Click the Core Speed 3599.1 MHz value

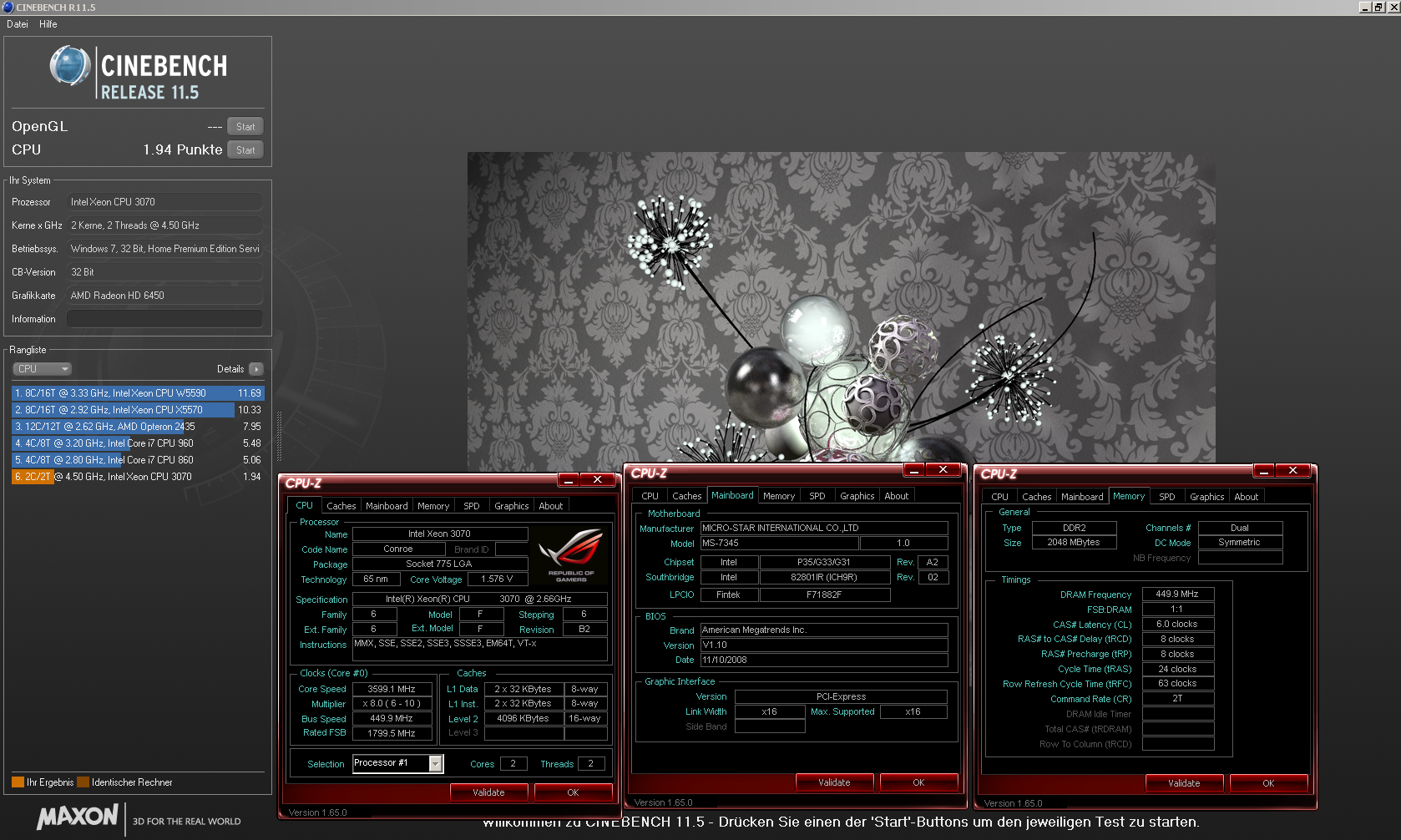(x=392, y=689)
